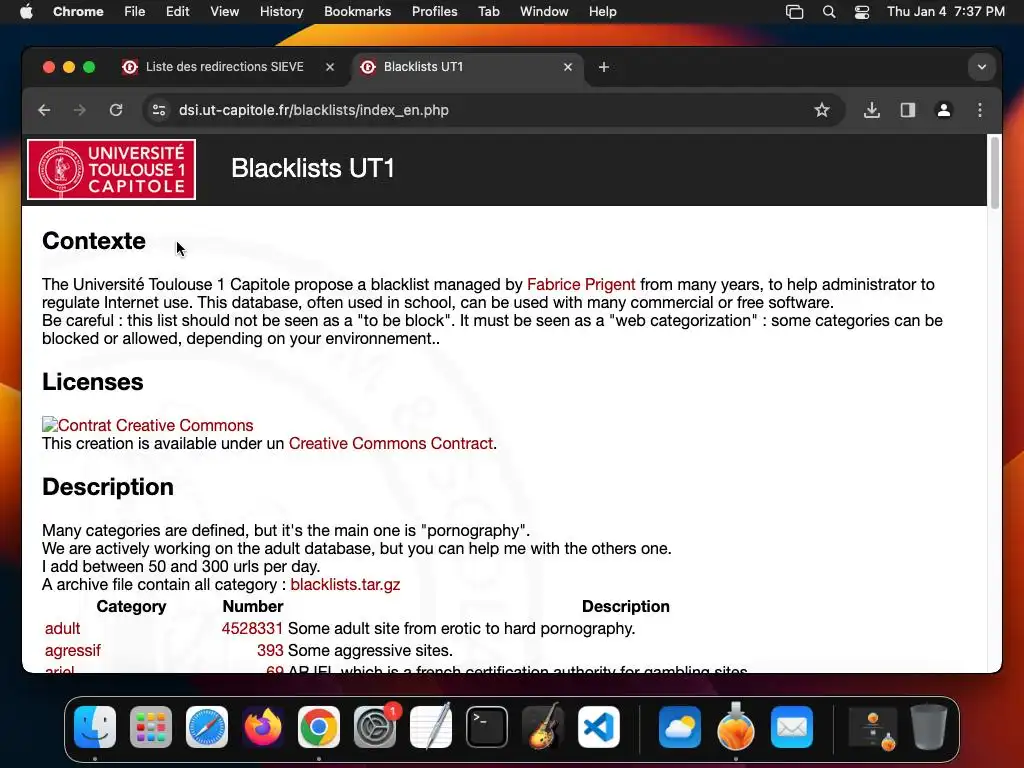This screenshot has height=768, width=1024.
Task: Close the Blacklists UT1 tab
Action: point(568,67)
